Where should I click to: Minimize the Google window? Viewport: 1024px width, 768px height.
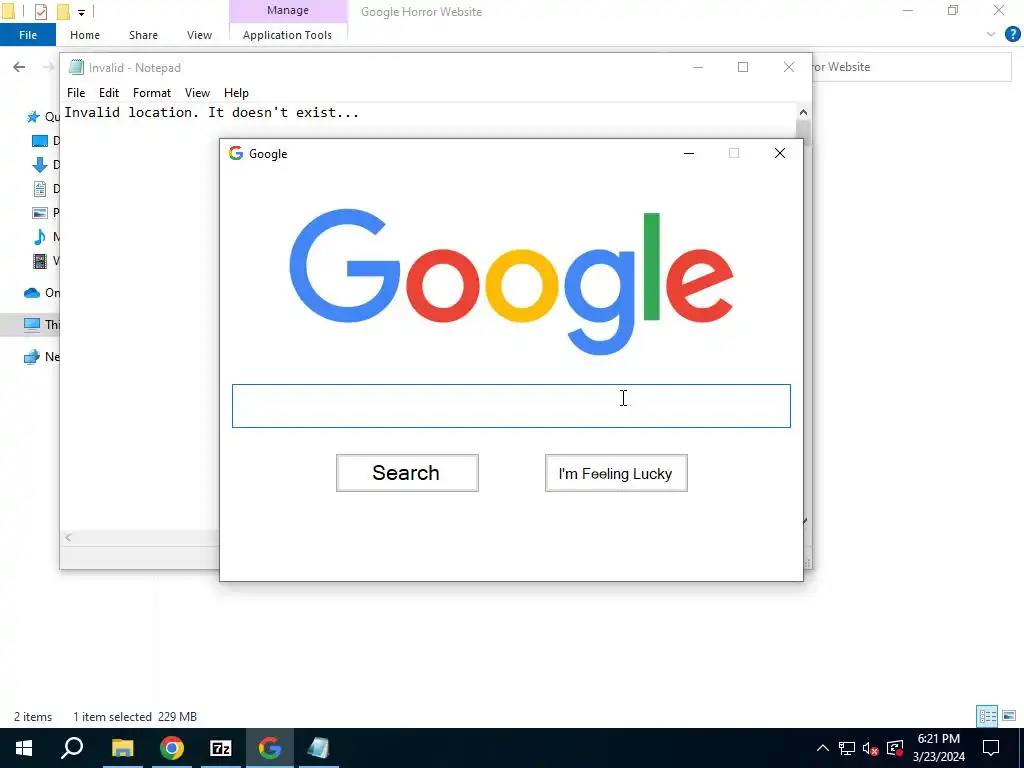[x=688, y=153]
